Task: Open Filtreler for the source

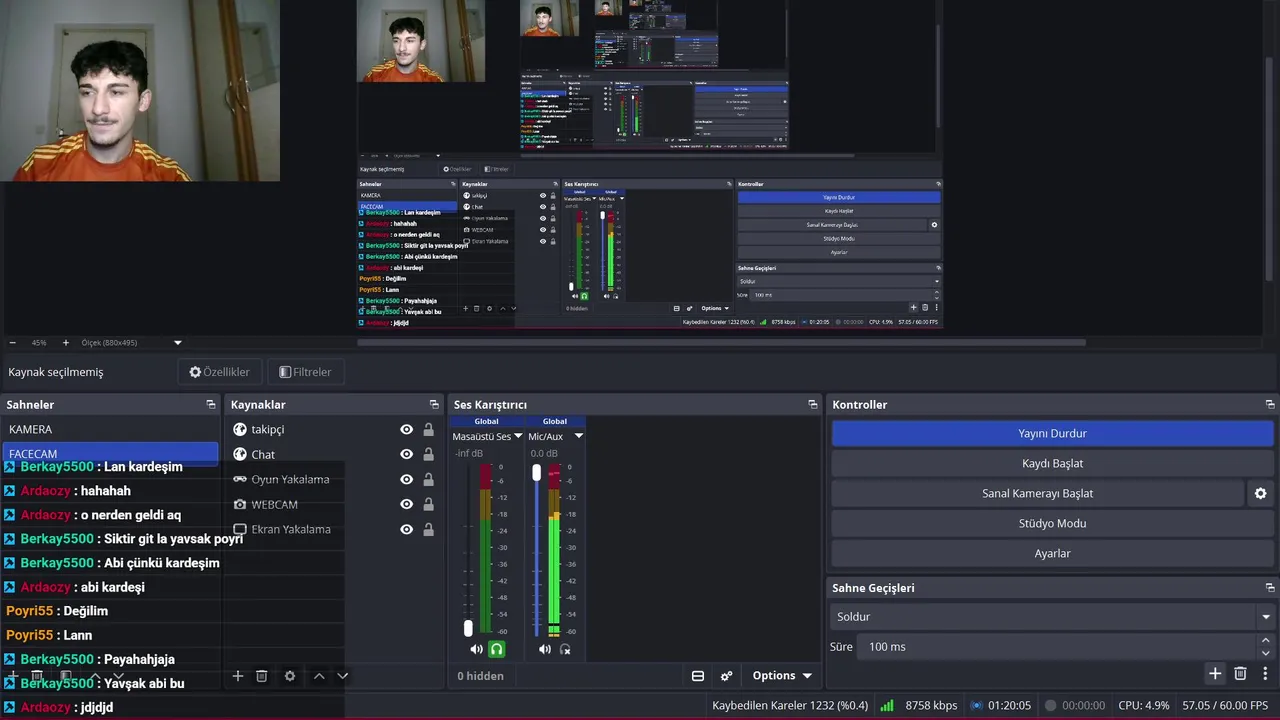Action: (x=305, y=372)
